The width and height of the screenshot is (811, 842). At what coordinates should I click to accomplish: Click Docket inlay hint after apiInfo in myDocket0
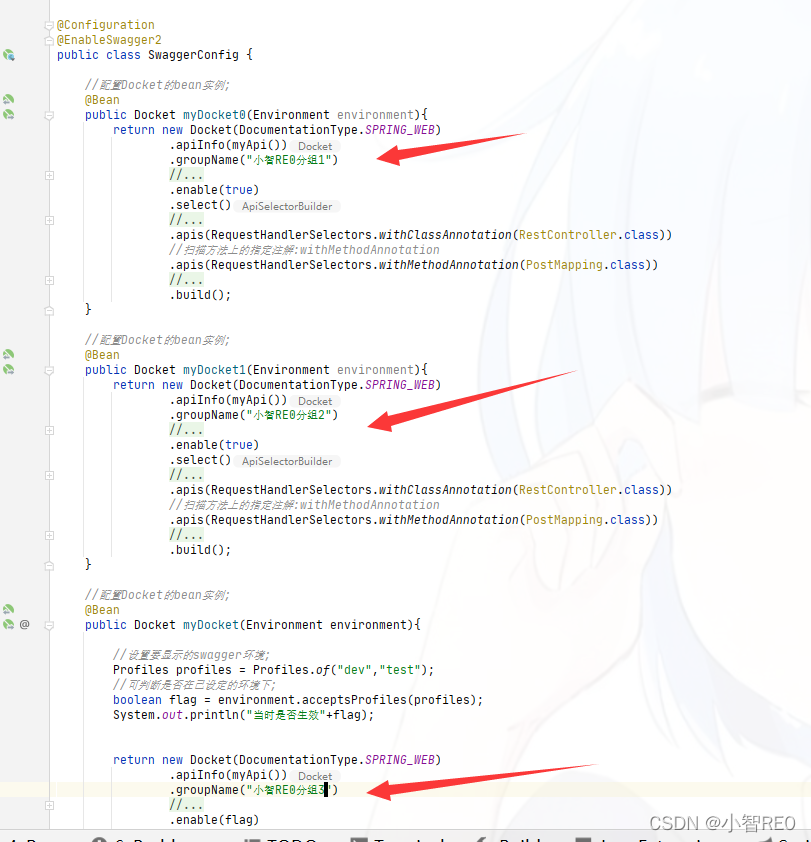[x=315, y=146]
